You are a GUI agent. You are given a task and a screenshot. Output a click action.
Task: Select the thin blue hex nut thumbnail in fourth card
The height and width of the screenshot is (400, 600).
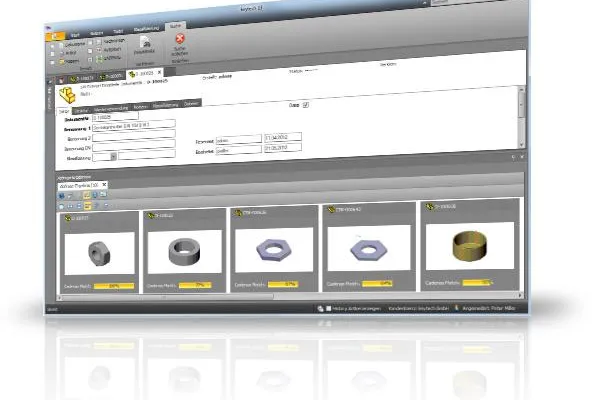[x=369, y=248]
